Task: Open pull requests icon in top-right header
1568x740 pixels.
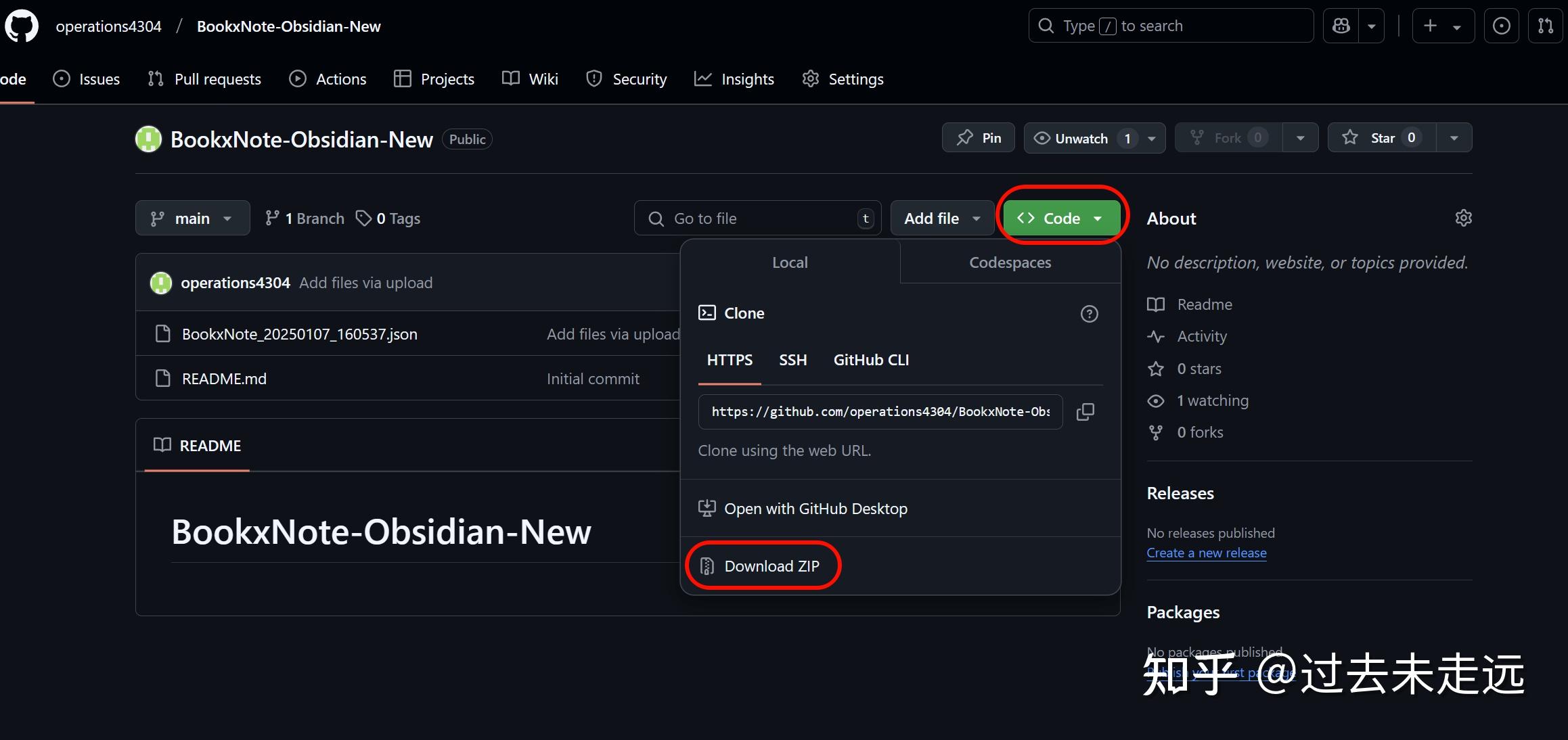Action: click(1546, 26)
